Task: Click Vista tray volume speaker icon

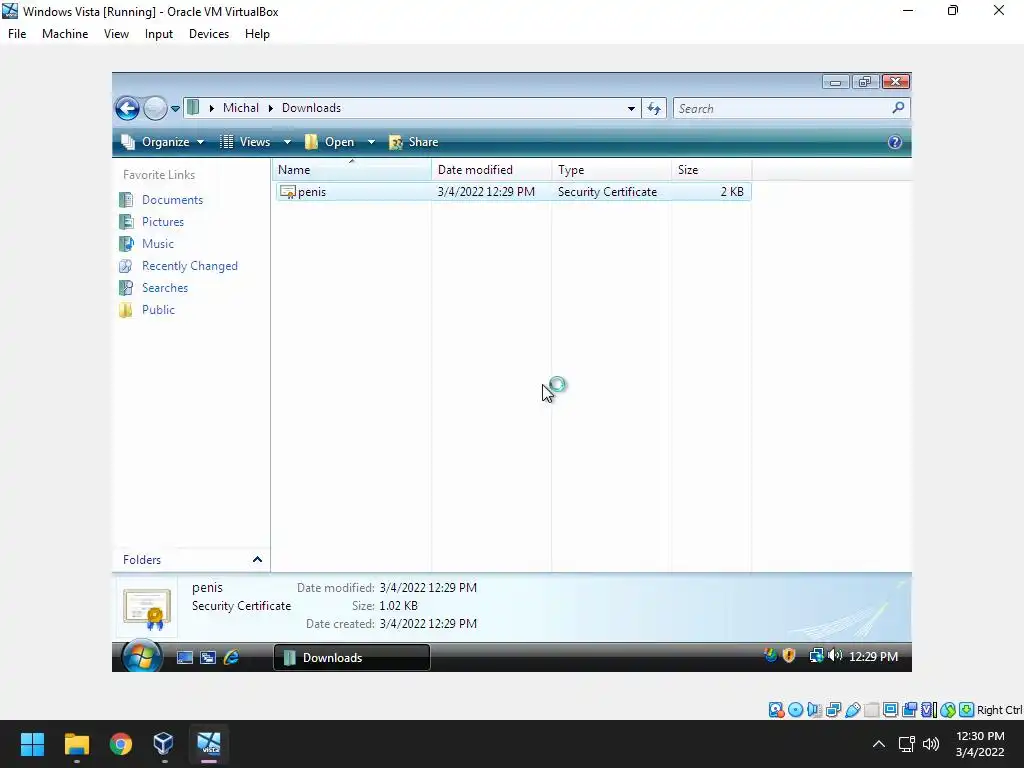Action: (x=835, y=656)
